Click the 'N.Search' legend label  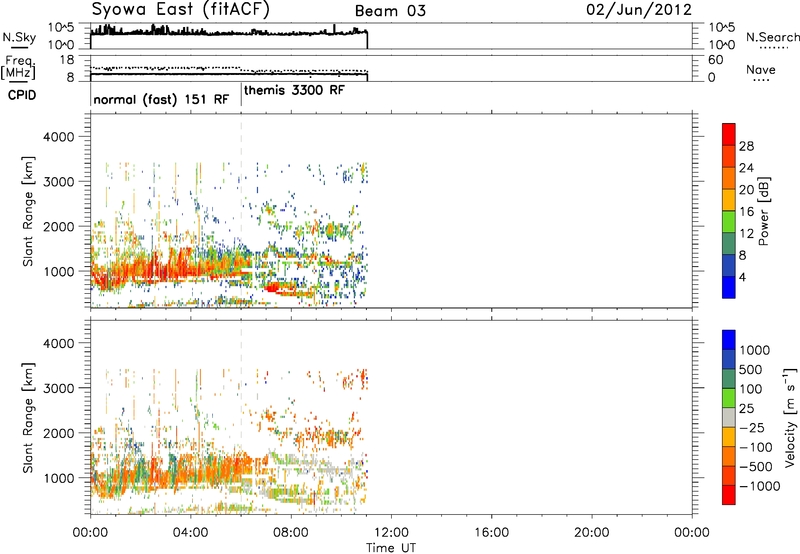[773, 37]
